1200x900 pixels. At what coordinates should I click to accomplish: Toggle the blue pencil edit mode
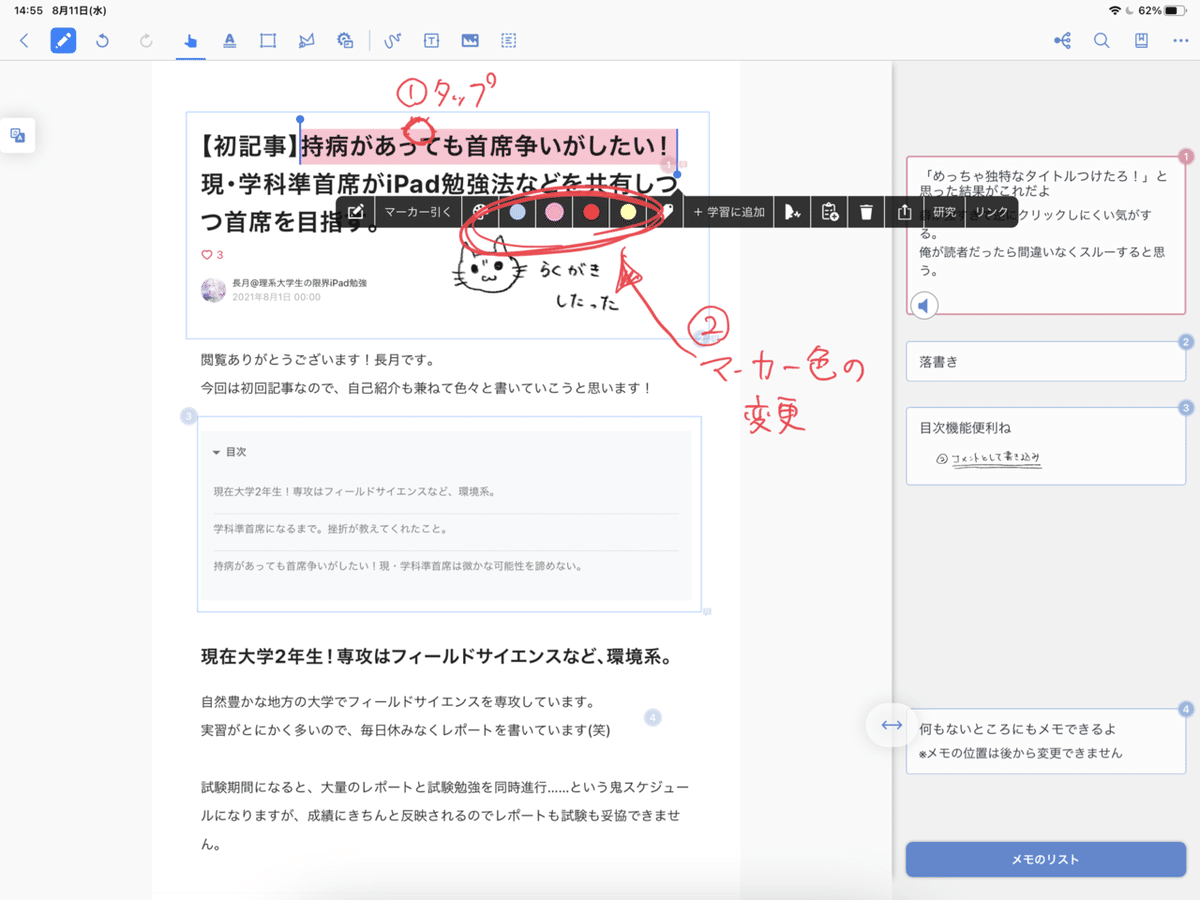[63, 41]
